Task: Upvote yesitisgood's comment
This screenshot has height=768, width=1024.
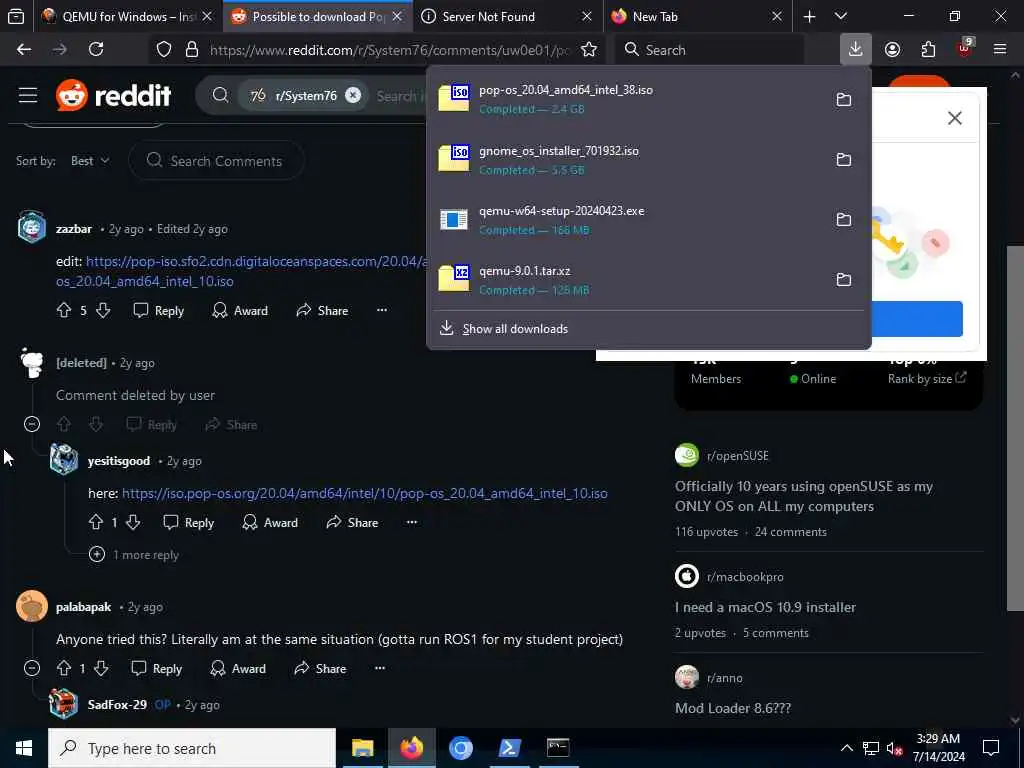Action: 96,522
